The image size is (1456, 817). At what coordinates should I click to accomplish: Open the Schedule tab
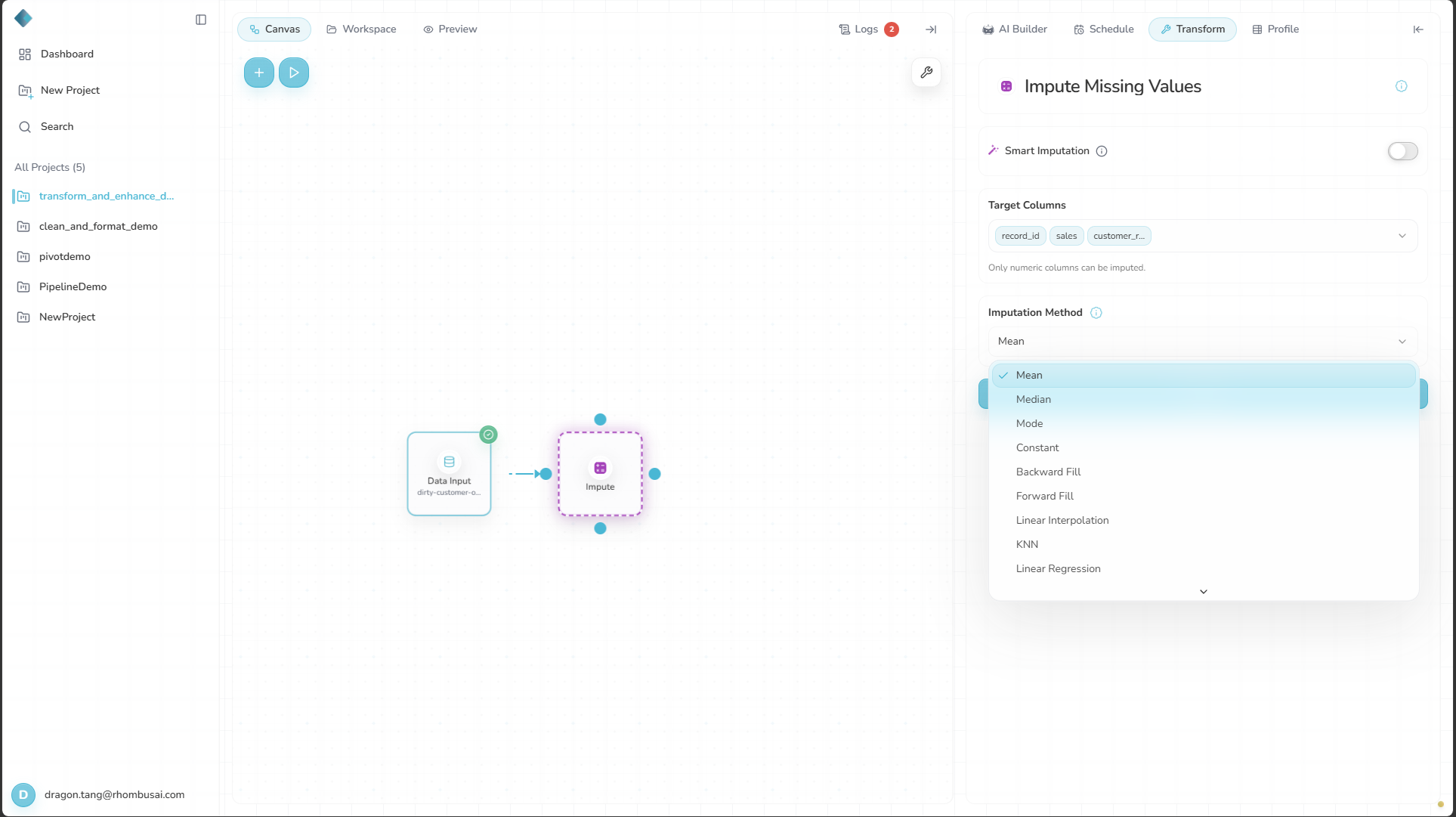click(1104, 29)
